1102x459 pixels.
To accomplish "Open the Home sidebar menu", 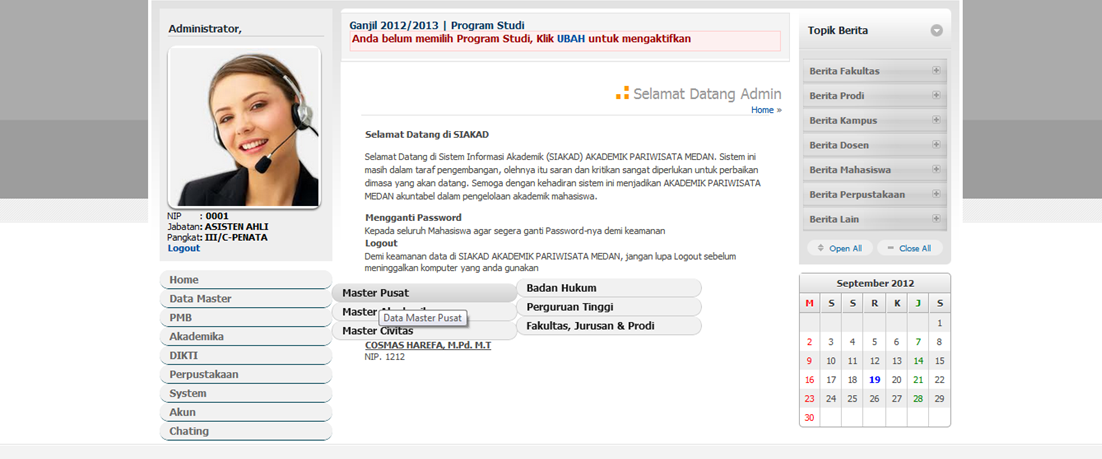I will click(x=245, y=280).
